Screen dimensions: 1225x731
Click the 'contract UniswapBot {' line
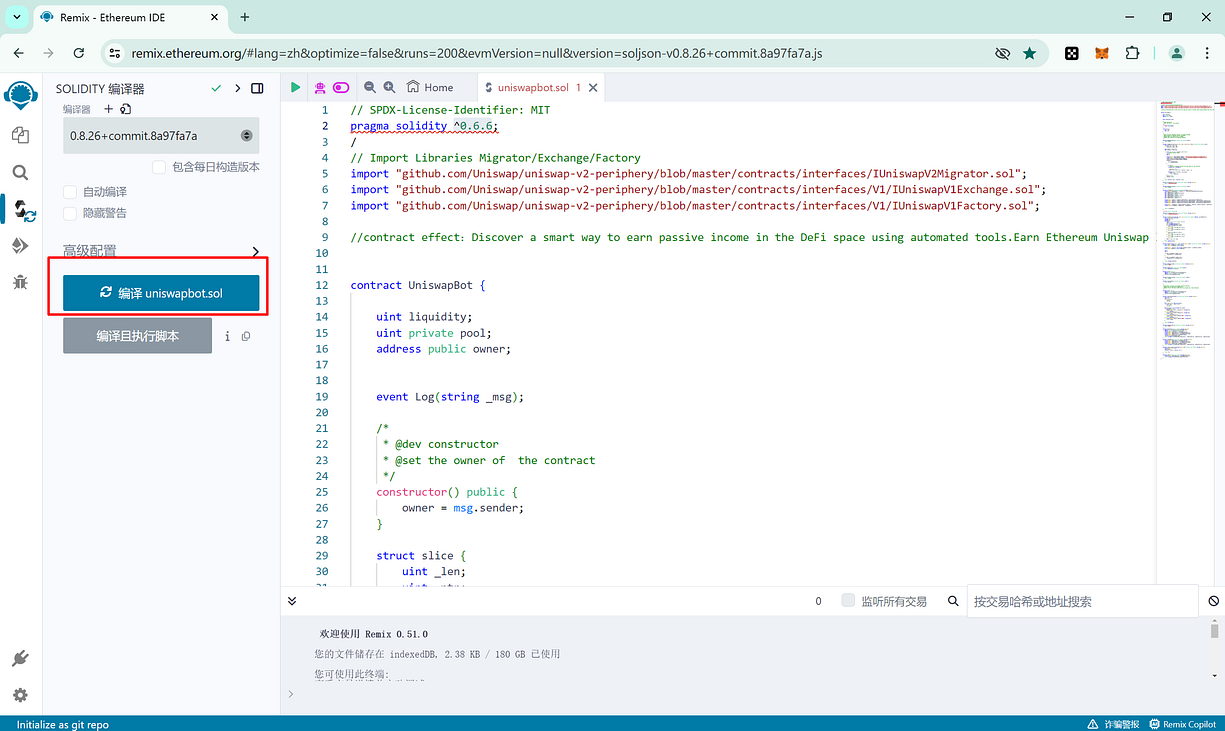point(418,285)
